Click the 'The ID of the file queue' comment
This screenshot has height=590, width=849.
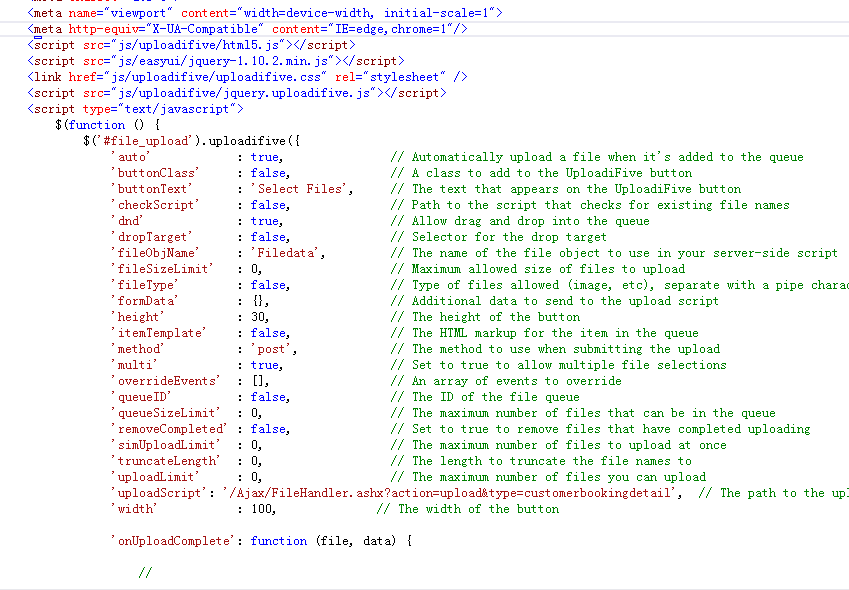[485, 397]
